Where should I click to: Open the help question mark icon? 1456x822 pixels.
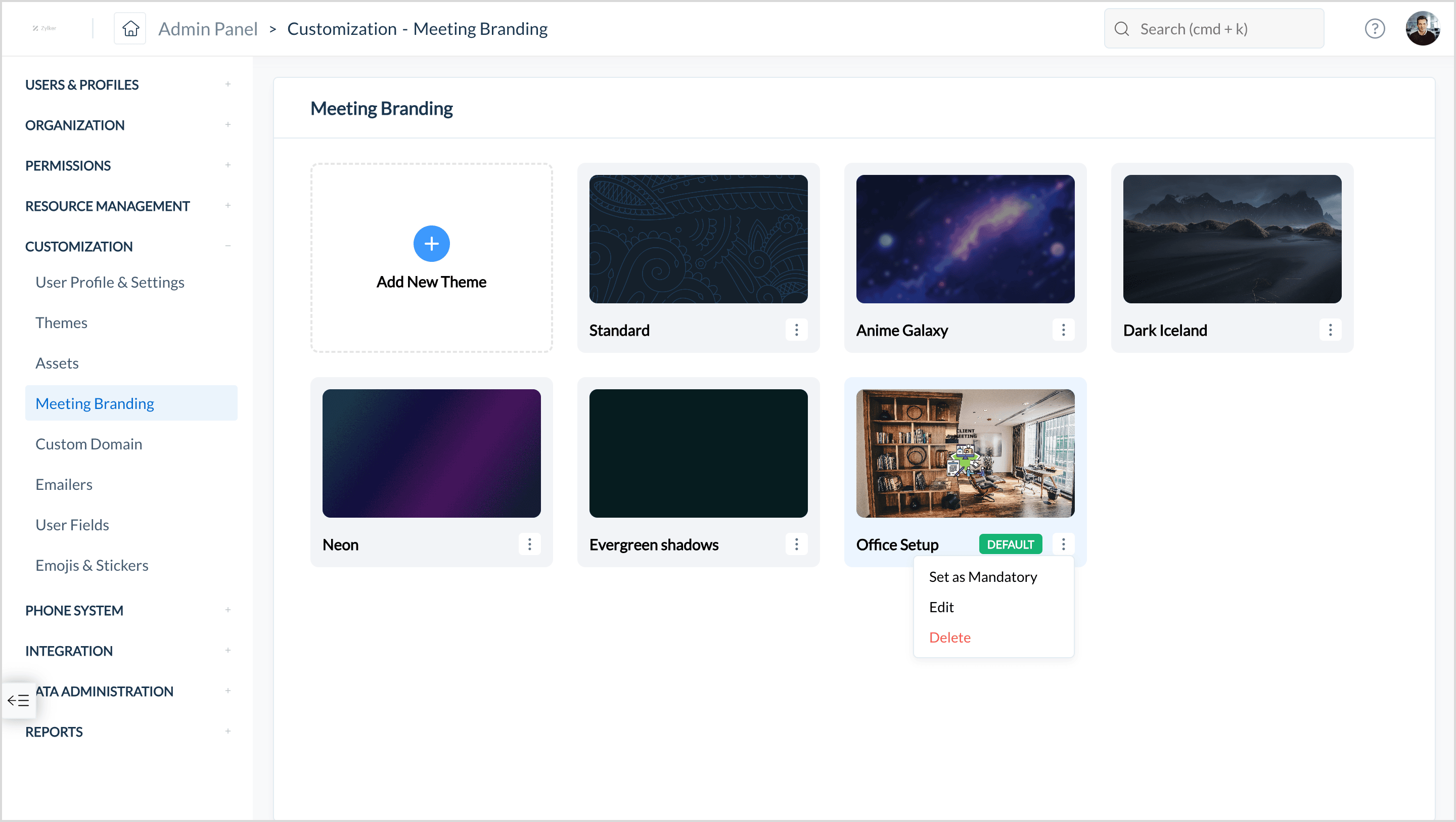[1374, 28]
